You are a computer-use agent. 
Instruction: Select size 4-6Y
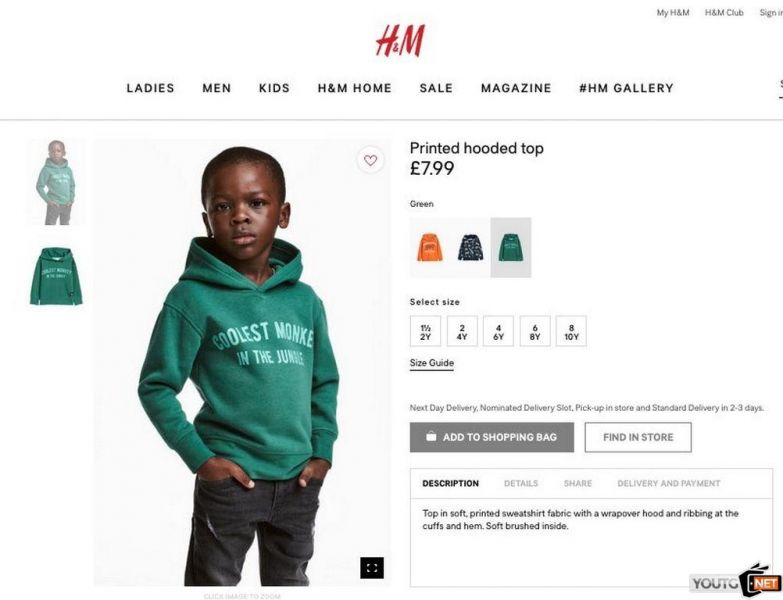click(498, 331)
